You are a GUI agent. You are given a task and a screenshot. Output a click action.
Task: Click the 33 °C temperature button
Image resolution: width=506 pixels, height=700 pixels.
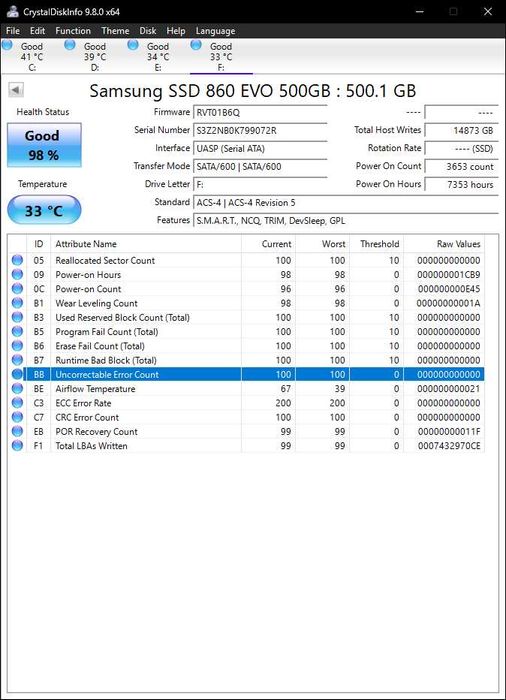pos(44,210)
